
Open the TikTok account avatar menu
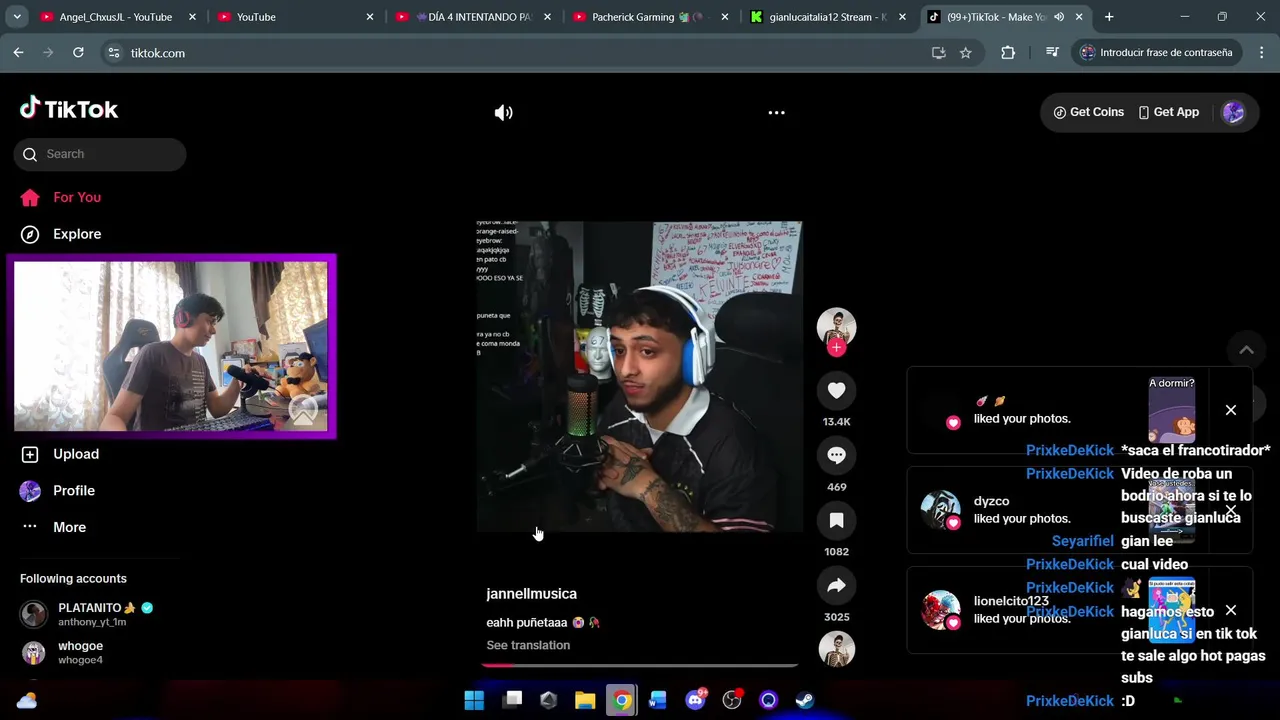(x=1233, y=112)
